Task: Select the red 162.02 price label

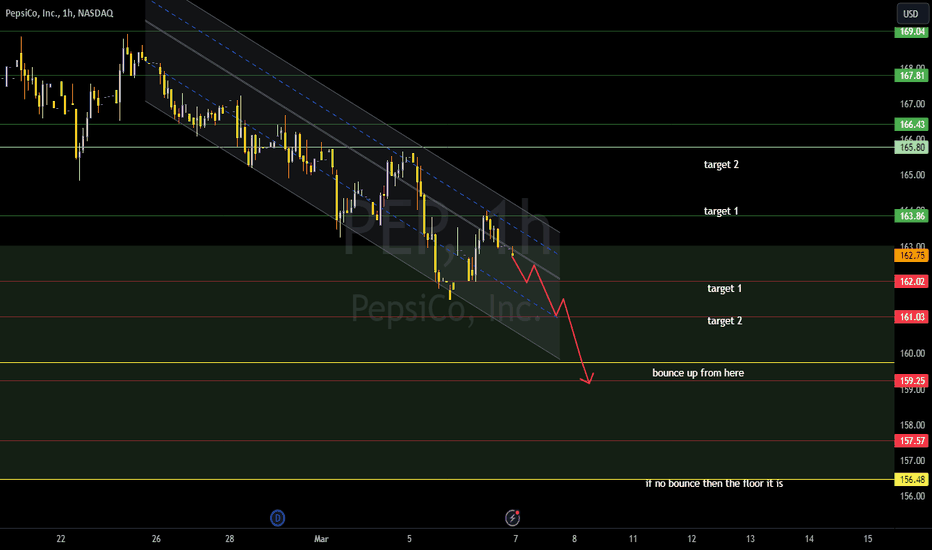Action: coord(911,281)
